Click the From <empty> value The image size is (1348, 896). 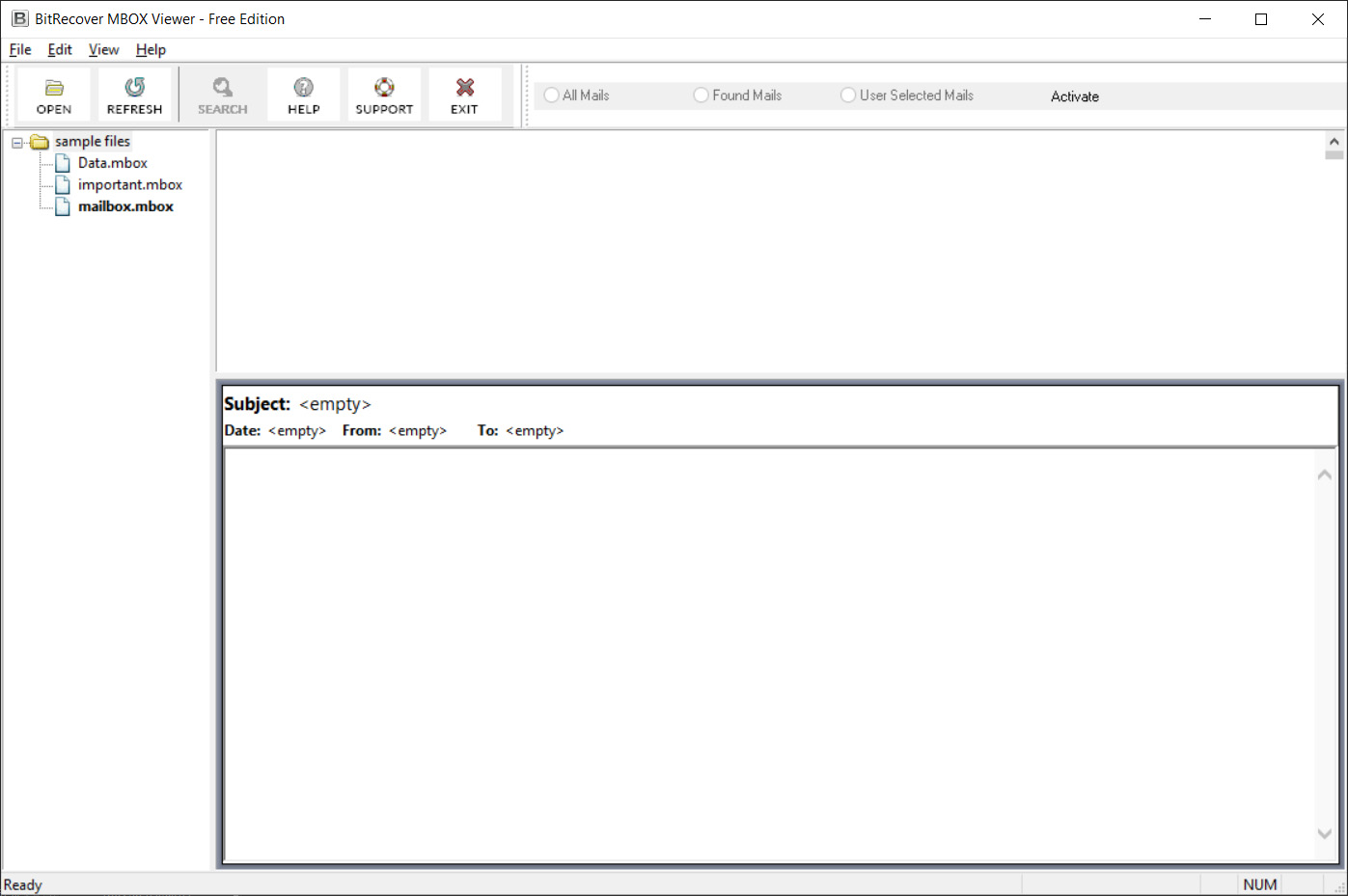tap(418, 431)
